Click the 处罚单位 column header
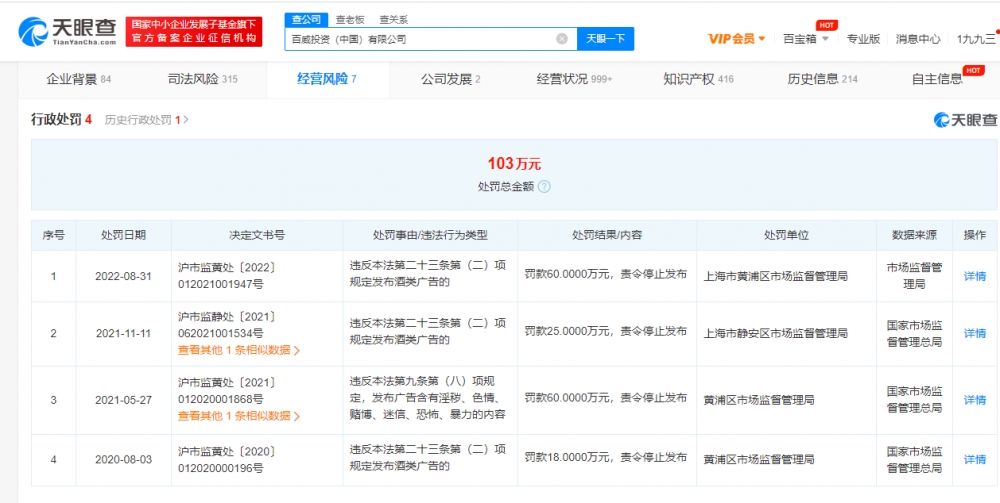The width and height of the screenshot is (1000, 503). (x=786, y=235)
